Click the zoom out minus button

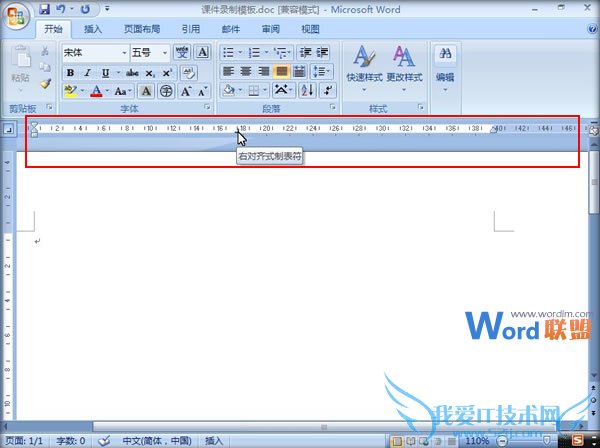(502, 441)
